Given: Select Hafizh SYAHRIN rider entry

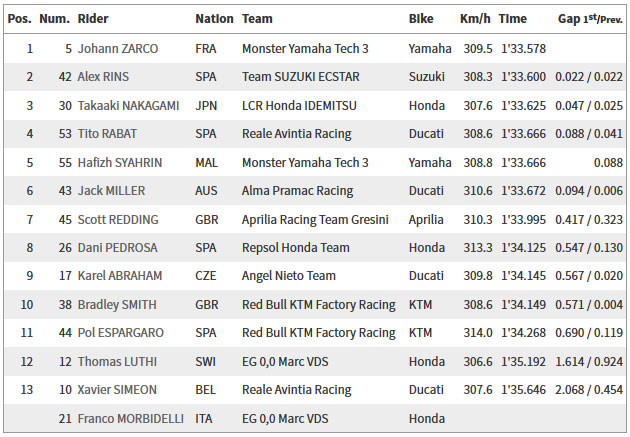Looking at the screenshot, I should pos(120,163).
